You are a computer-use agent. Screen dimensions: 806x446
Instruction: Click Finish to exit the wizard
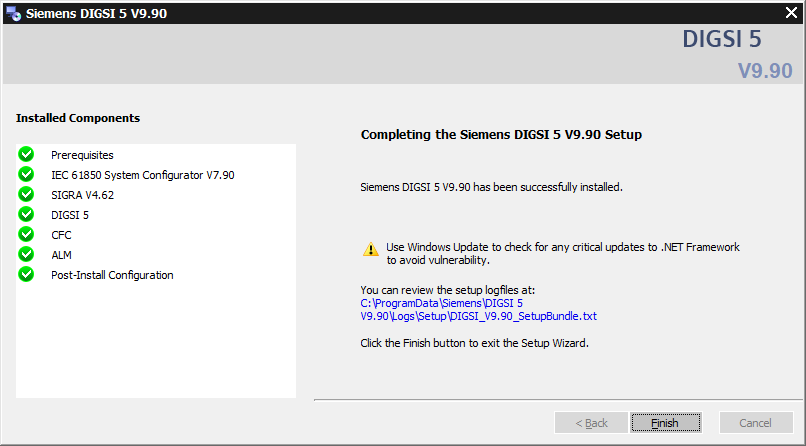tap(666, 423)
